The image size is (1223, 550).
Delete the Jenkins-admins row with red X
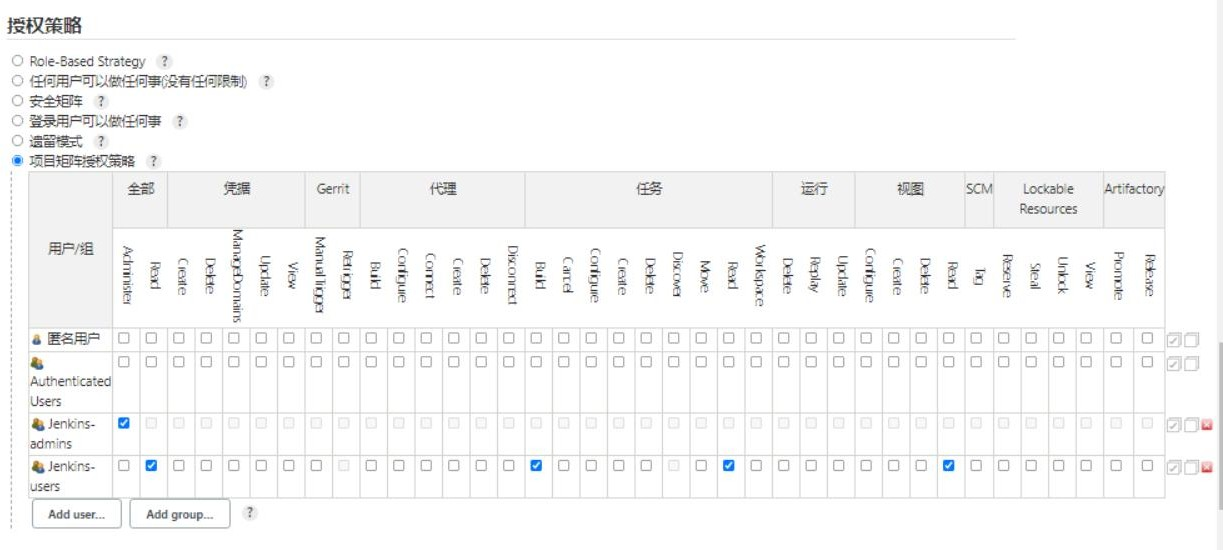(x=1206, y=425)
